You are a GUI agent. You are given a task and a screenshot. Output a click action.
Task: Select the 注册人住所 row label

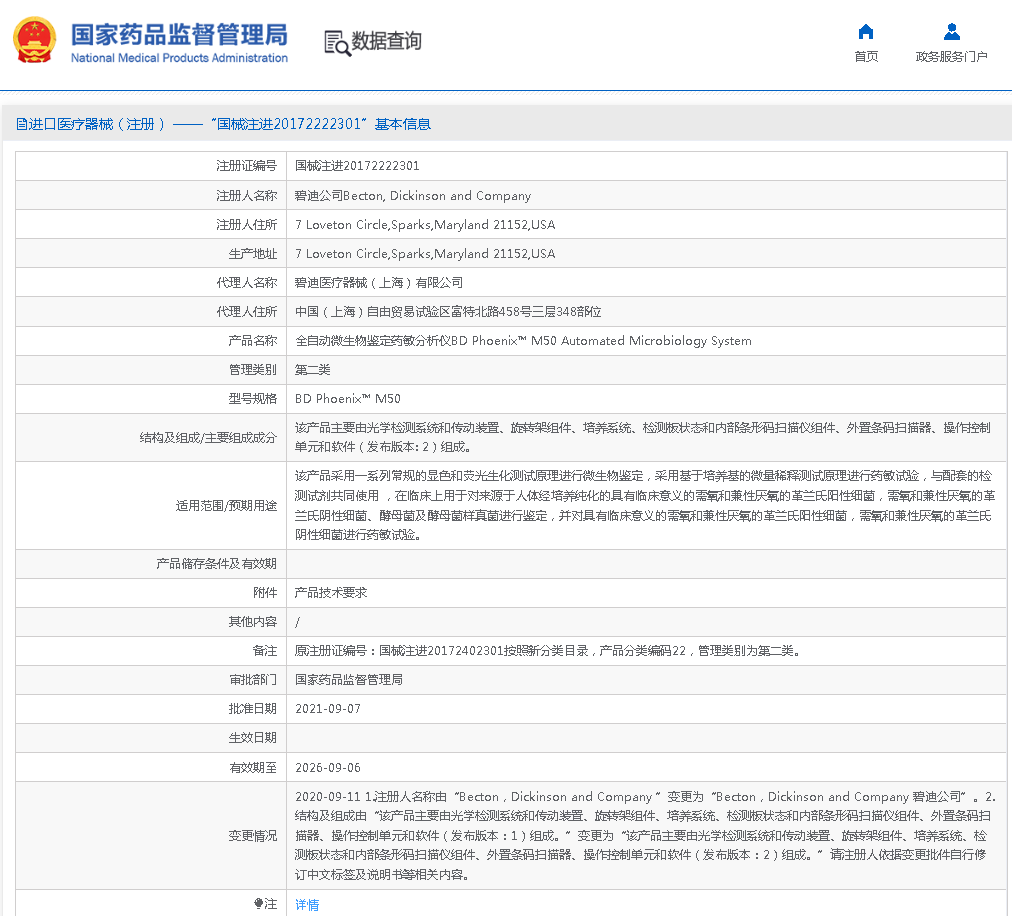(x=247, y=225)
